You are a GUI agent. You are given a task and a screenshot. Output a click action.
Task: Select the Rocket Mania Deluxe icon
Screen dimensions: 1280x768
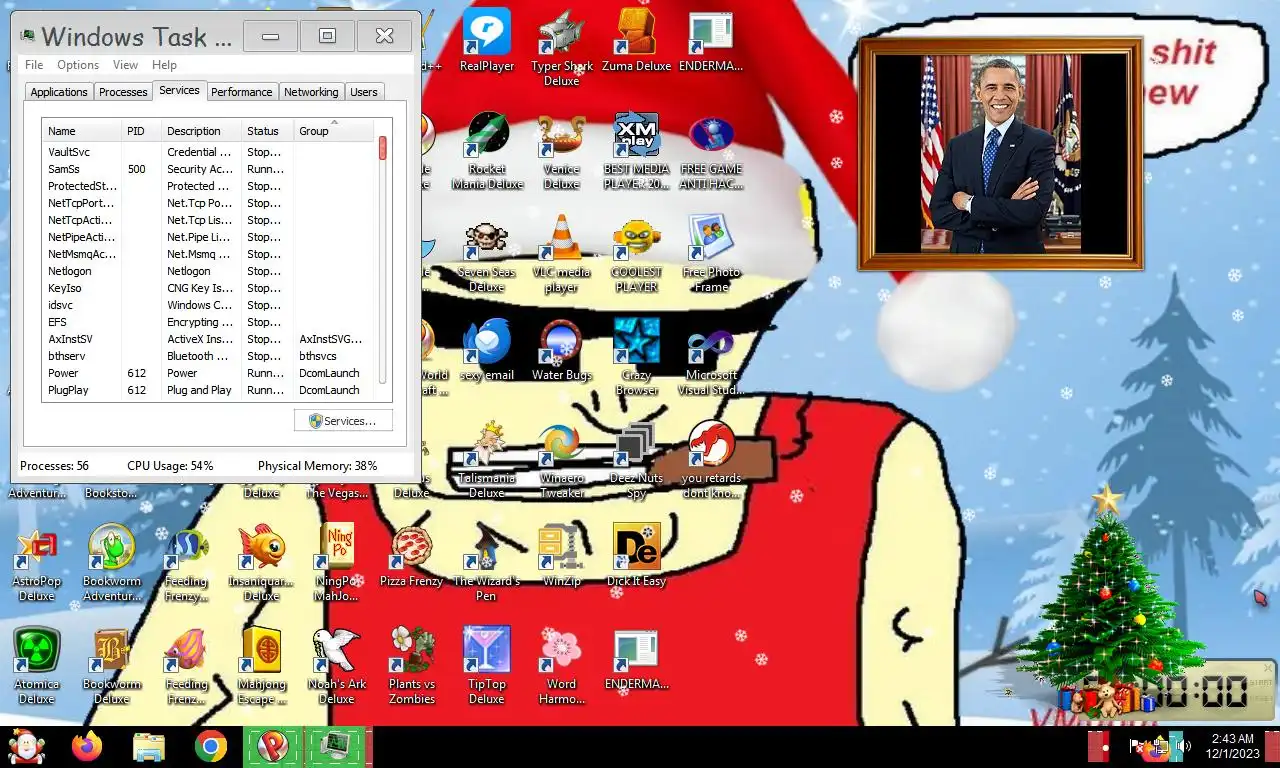487,151
